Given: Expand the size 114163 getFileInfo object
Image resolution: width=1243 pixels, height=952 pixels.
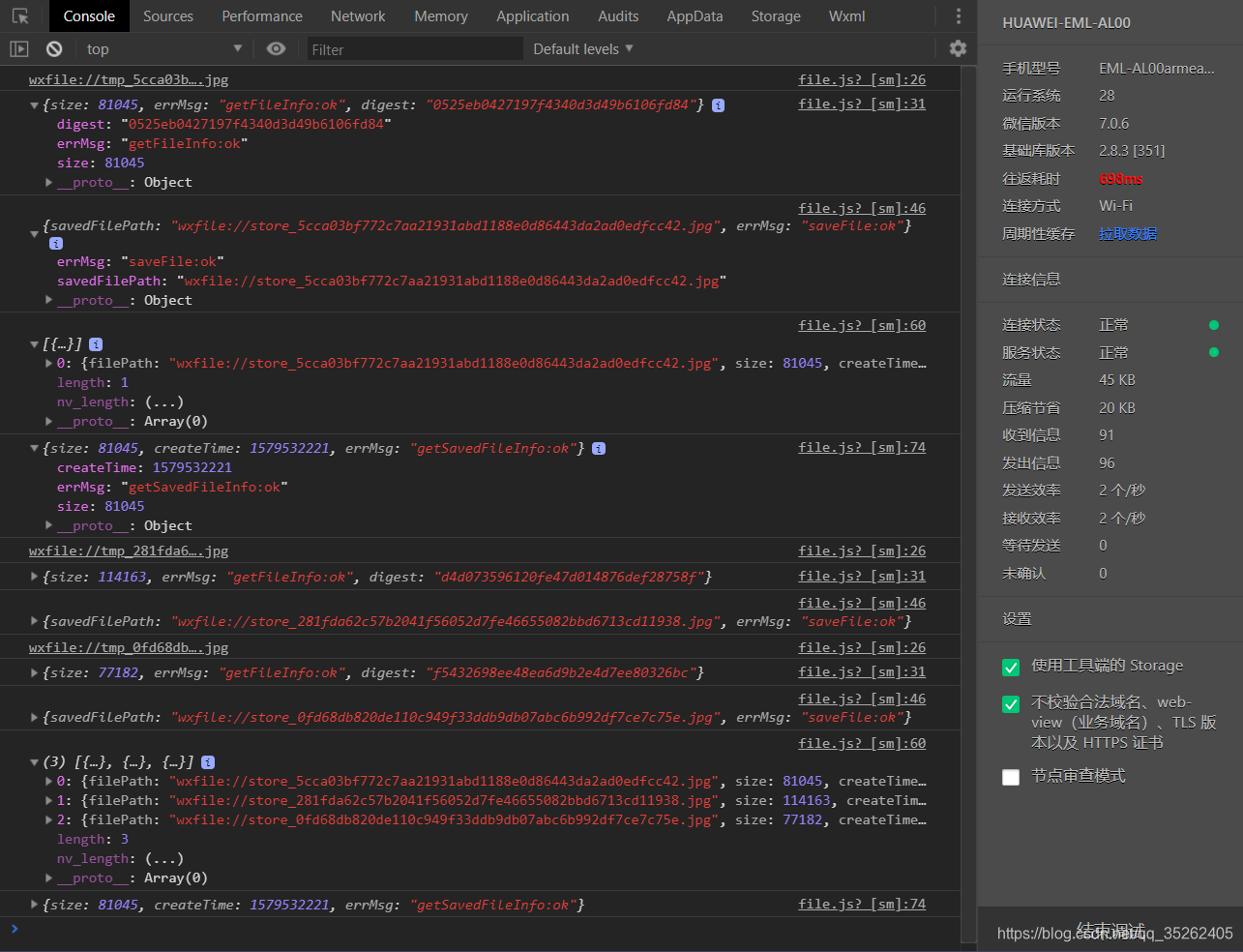Looking at the screenshot, I should pyautogui.click(x=35, y=578).
